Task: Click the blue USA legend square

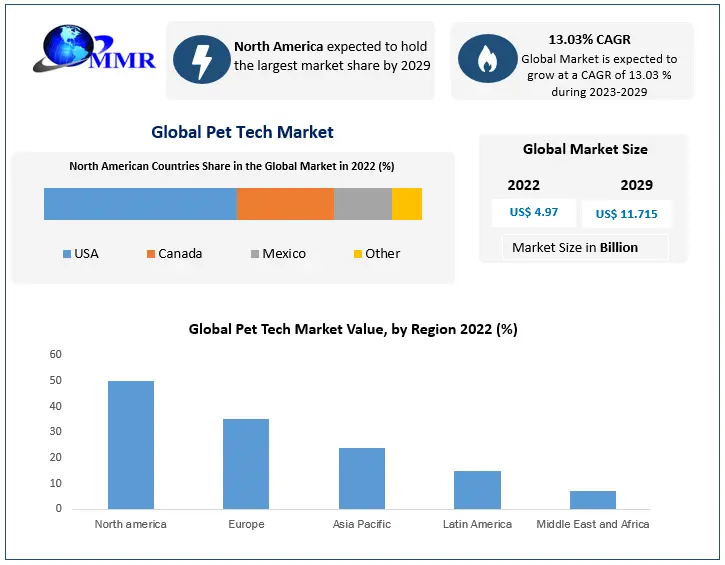Action: coord(67,254)
